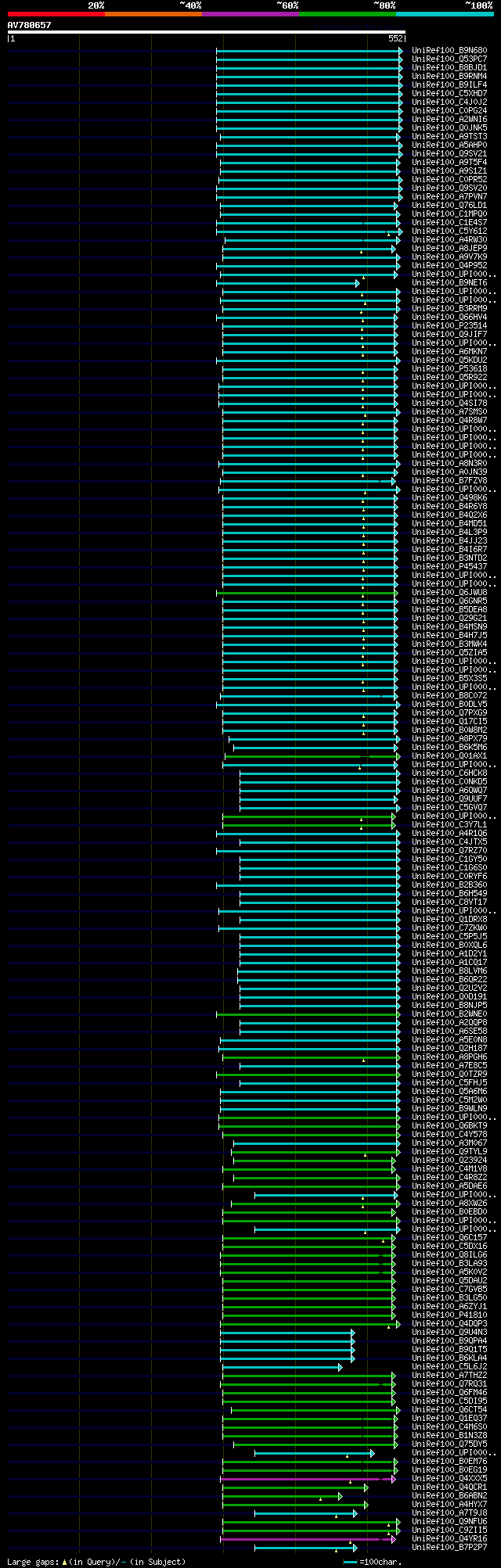The height and width of the screenshot is (1568, 501).
Task: Click label UniRef100_A5AHP0
Action: coord(449,145)
